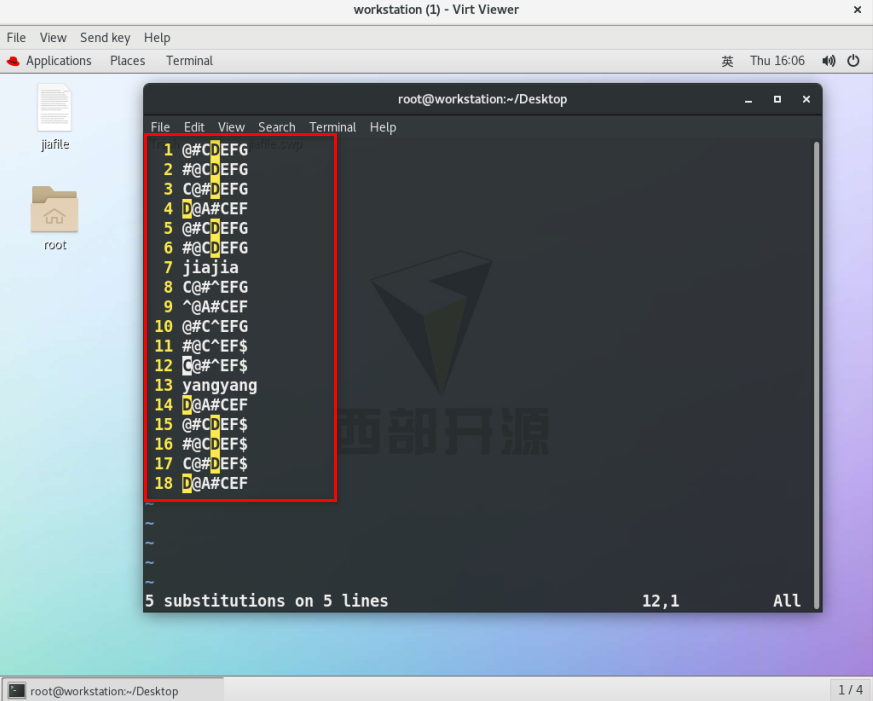
Task: Click line 9 text ^@A#CEF
Action: pyautogui.click(x=215, y=307)
